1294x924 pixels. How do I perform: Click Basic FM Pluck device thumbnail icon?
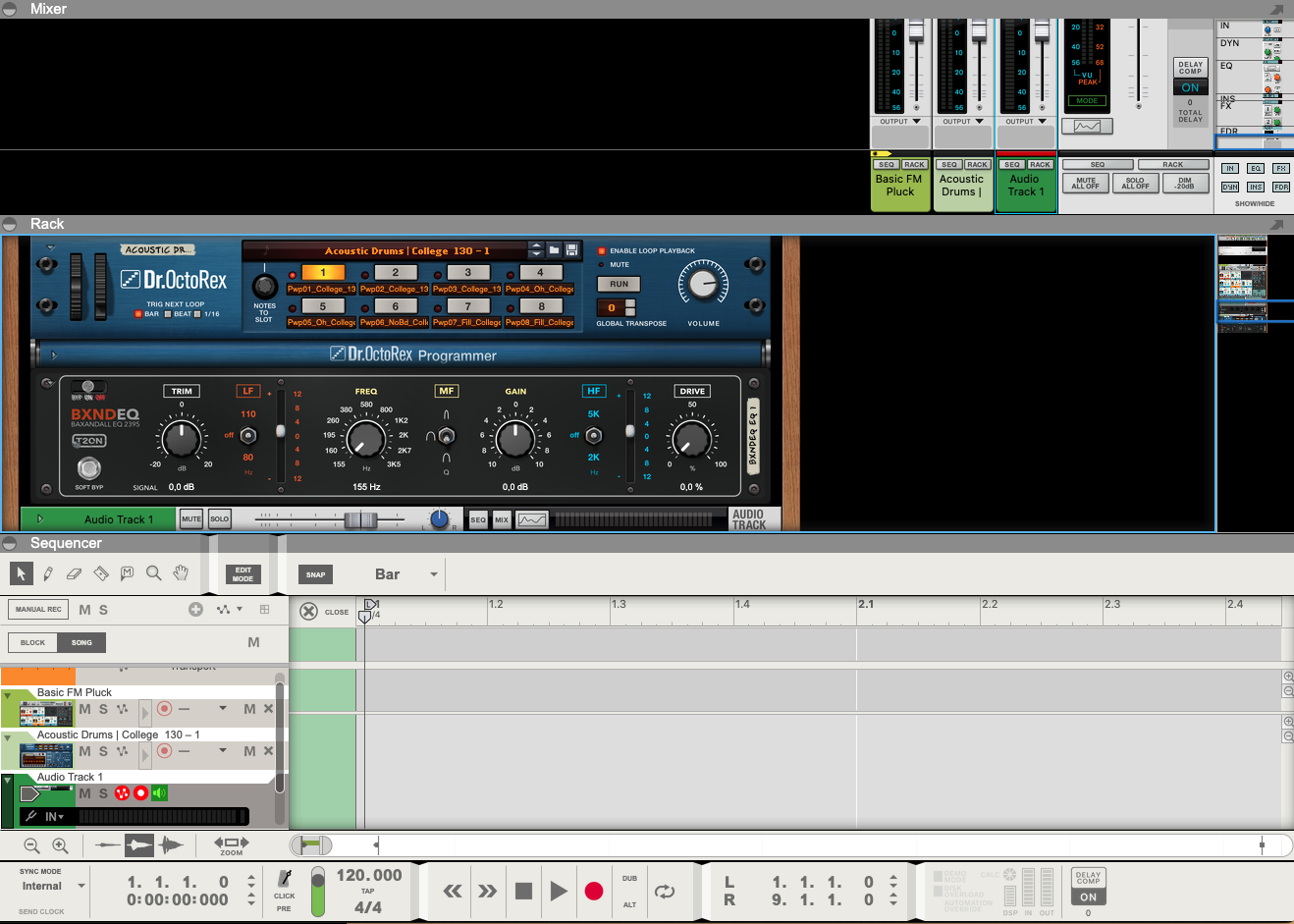click(x=46, y=713)
